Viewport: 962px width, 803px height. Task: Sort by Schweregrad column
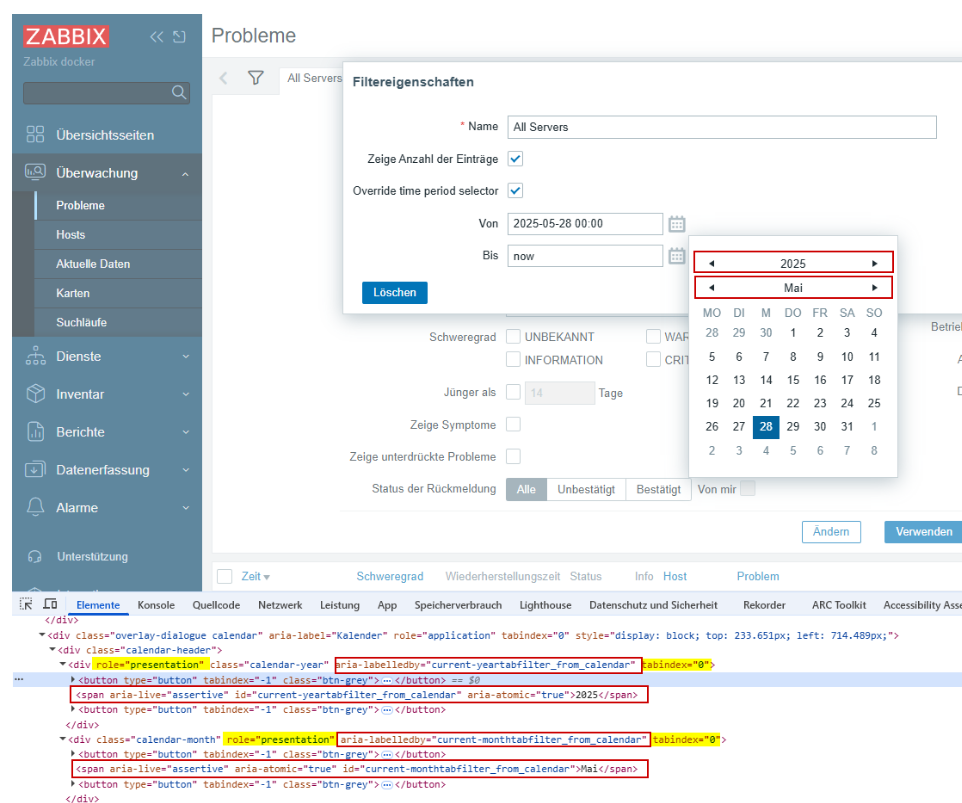pos(390,576)
